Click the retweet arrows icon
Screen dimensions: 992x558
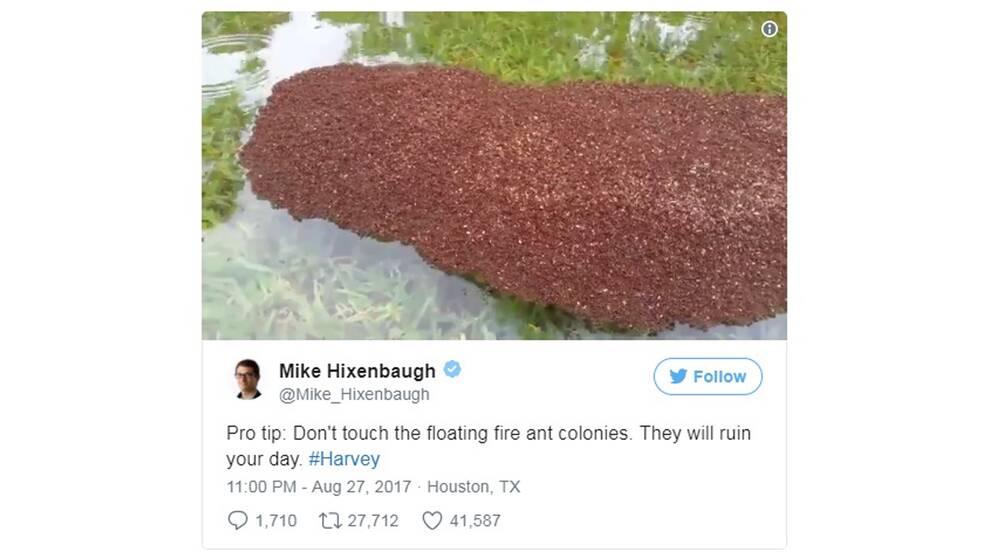click(x=330, y=521)
